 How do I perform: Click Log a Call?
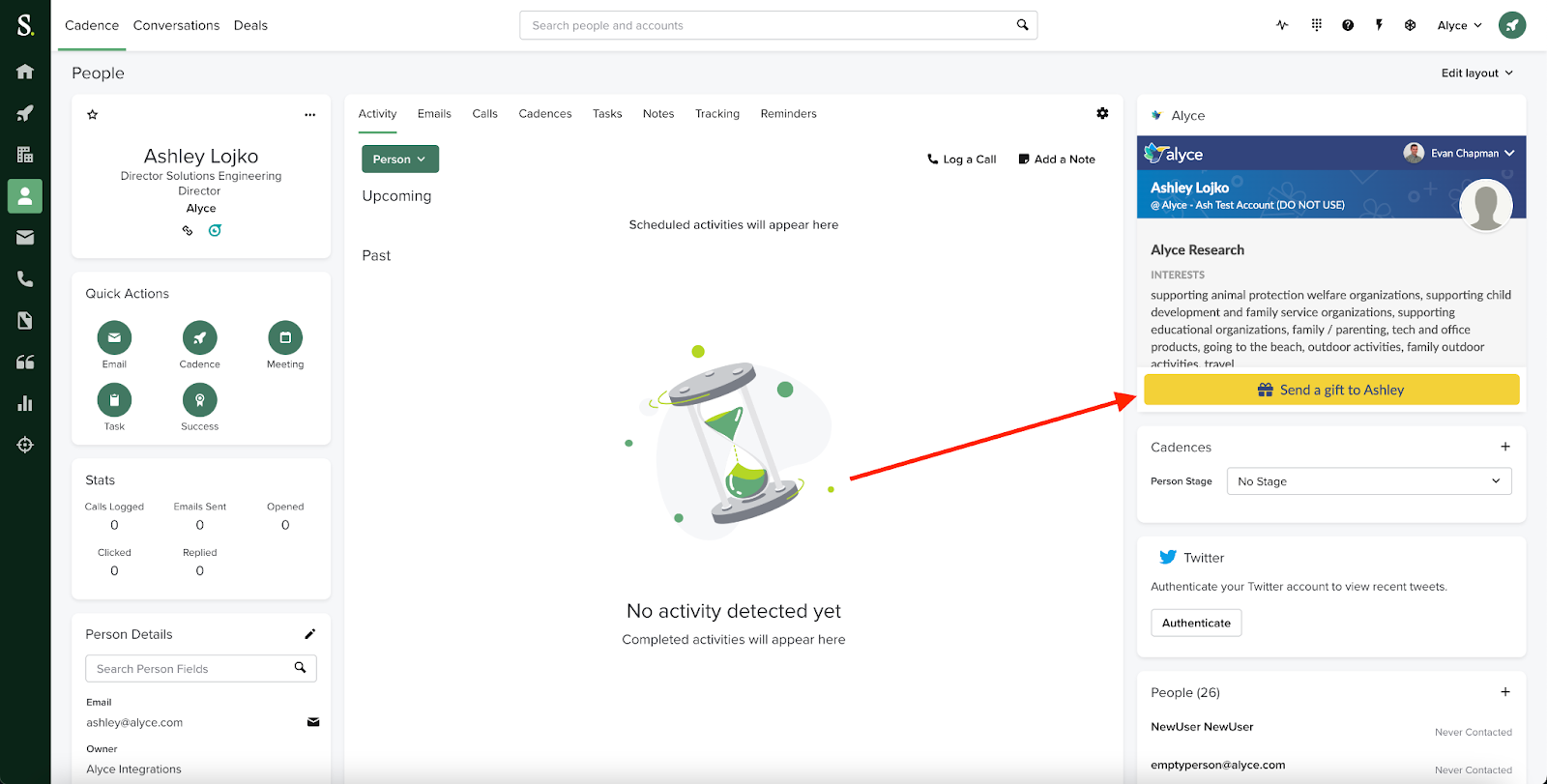(961, 160)
